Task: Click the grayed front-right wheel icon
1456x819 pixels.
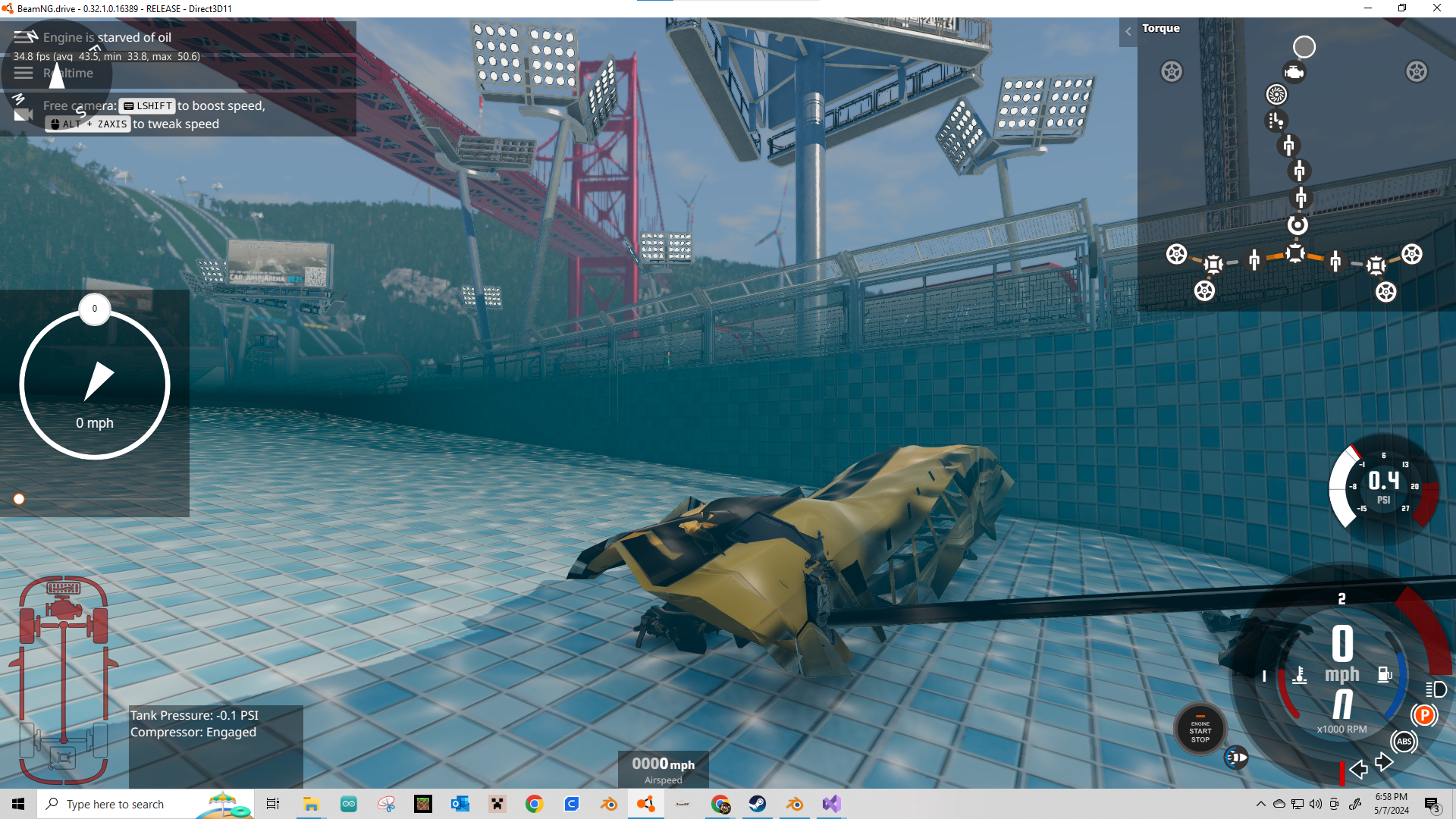Action: coord(1417,72)
